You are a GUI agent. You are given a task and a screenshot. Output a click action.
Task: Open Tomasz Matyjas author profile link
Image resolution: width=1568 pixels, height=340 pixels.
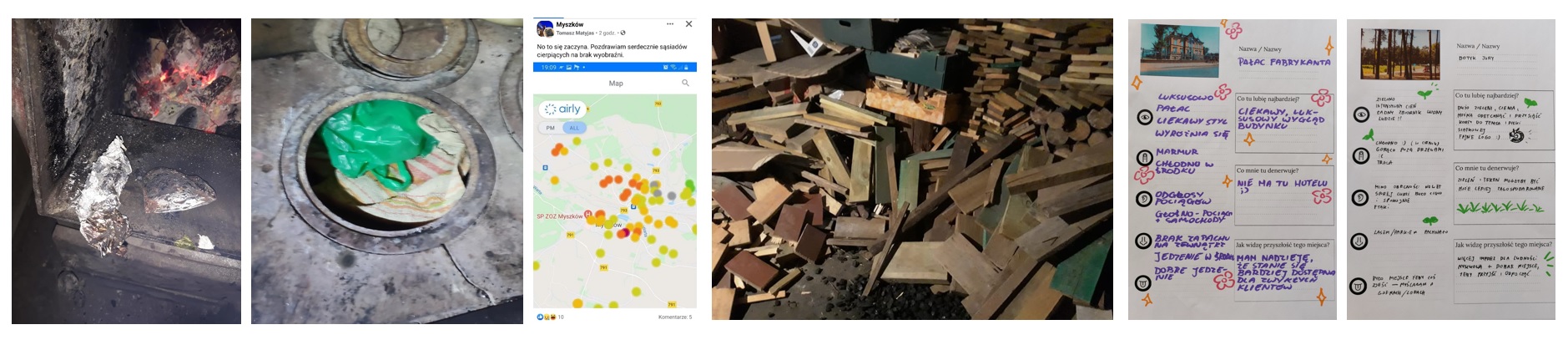point(575,33)
